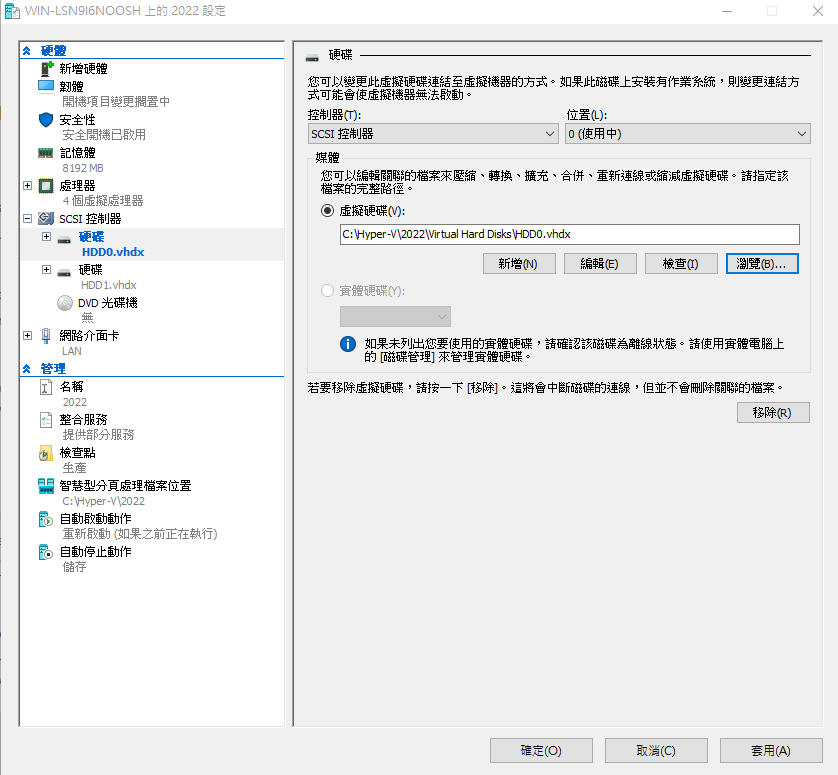Image resolution: width=838 pixels, height=775 pixels.
Task: Select the 檢查點 settings item
Action: 77,453
